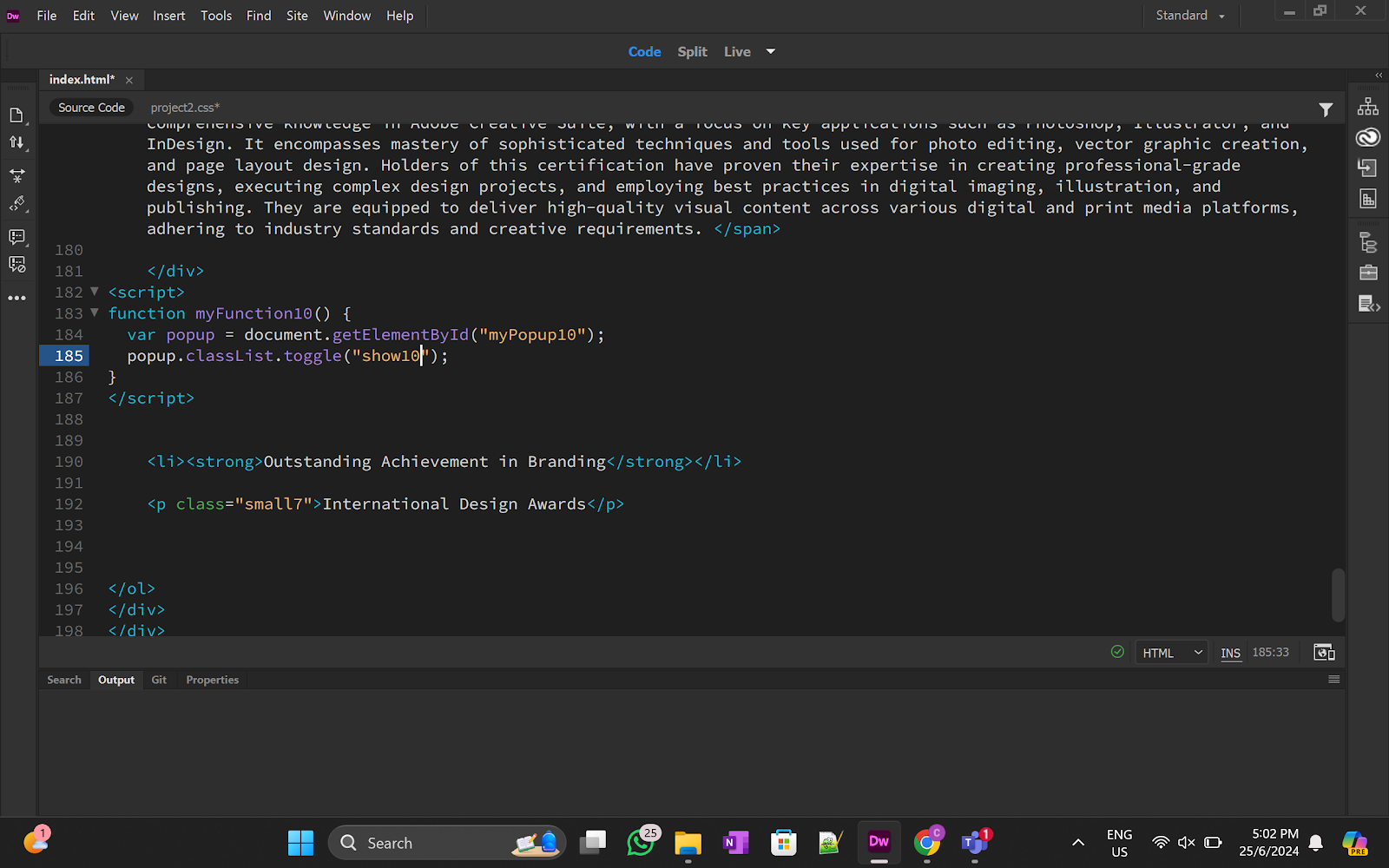Click 'International Design Awards' text on line 192
1389x868 pixels.
[x=454, y=504]
